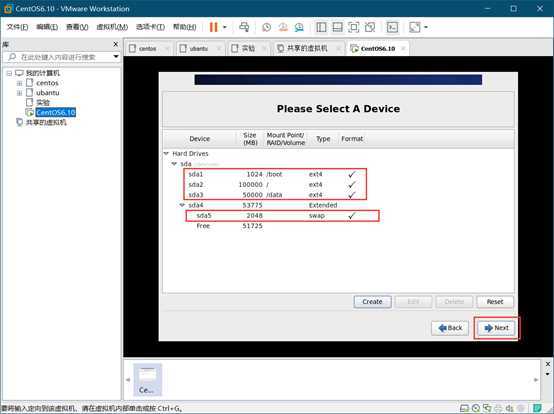The image size is (554, 414).
Task: Open the 编辑(E) menu
Action: pyautogui.click(x=47, y=27)
